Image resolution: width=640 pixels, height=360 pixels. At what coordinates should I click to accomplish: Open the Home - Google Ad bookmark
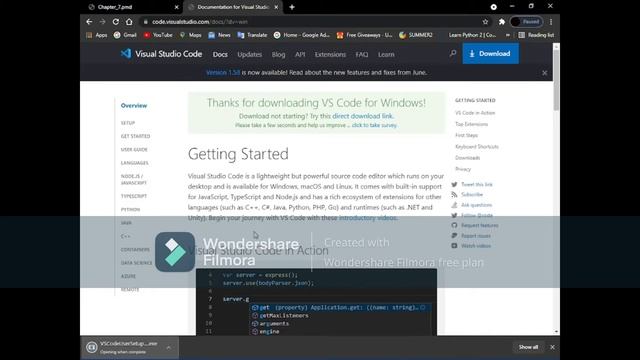coord(302,35)
